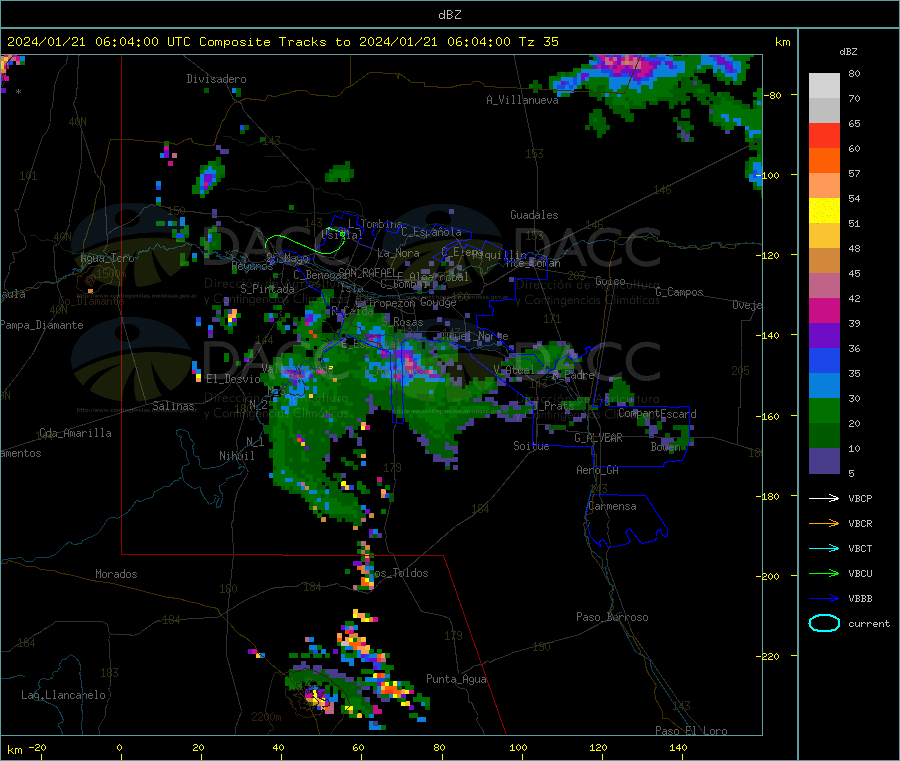Click the La_Nora map label
The height and width of the screenshot is (761, 900).
coord(398,253)
